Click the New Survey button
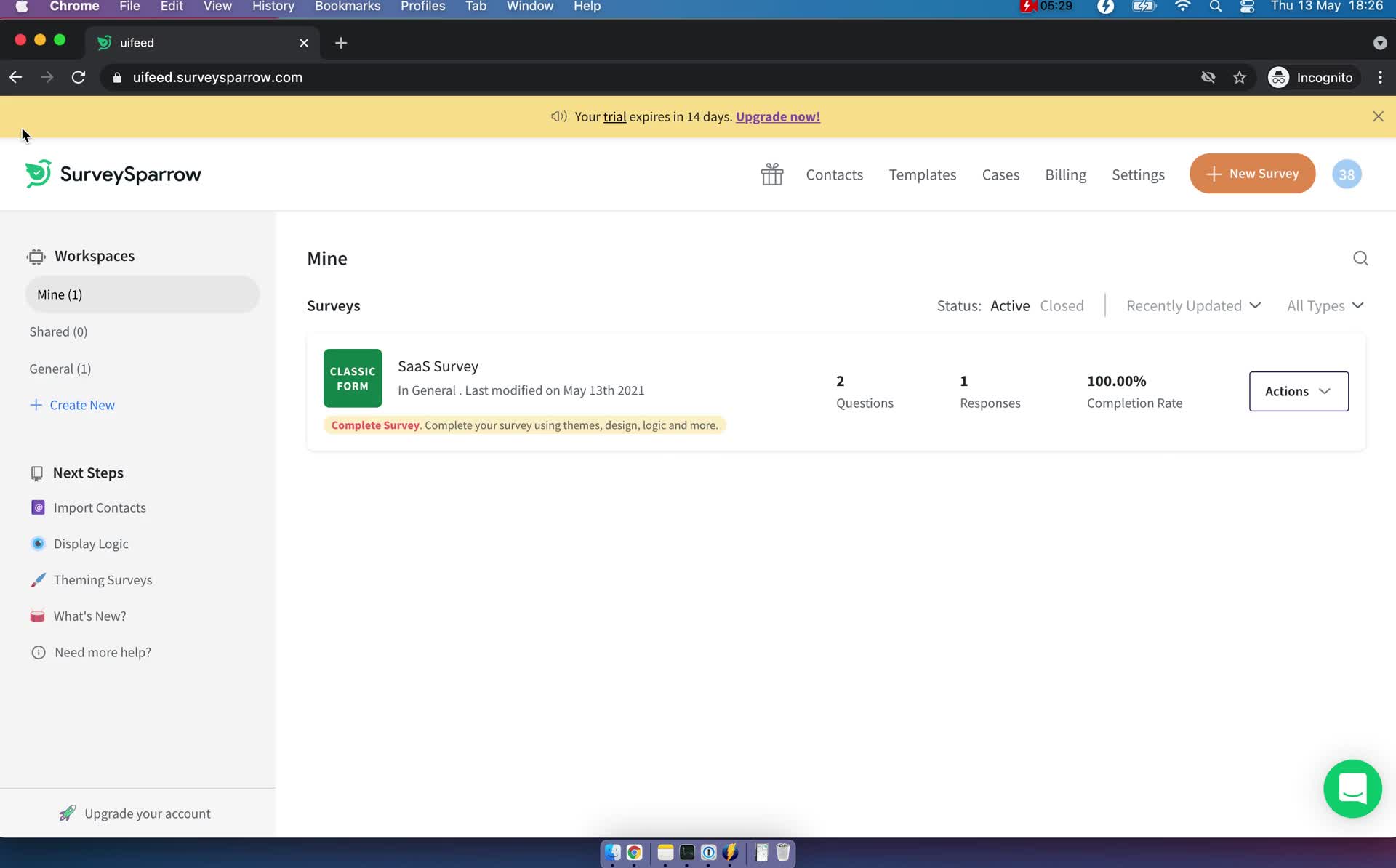This screenshot has height=868, width=1396. (x=1253, y=174)
